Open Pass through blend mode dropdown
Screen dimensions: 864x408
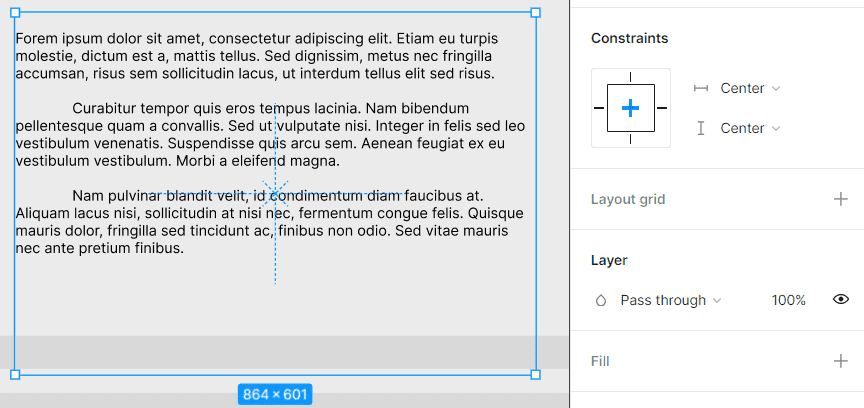(x=671, y=300)
